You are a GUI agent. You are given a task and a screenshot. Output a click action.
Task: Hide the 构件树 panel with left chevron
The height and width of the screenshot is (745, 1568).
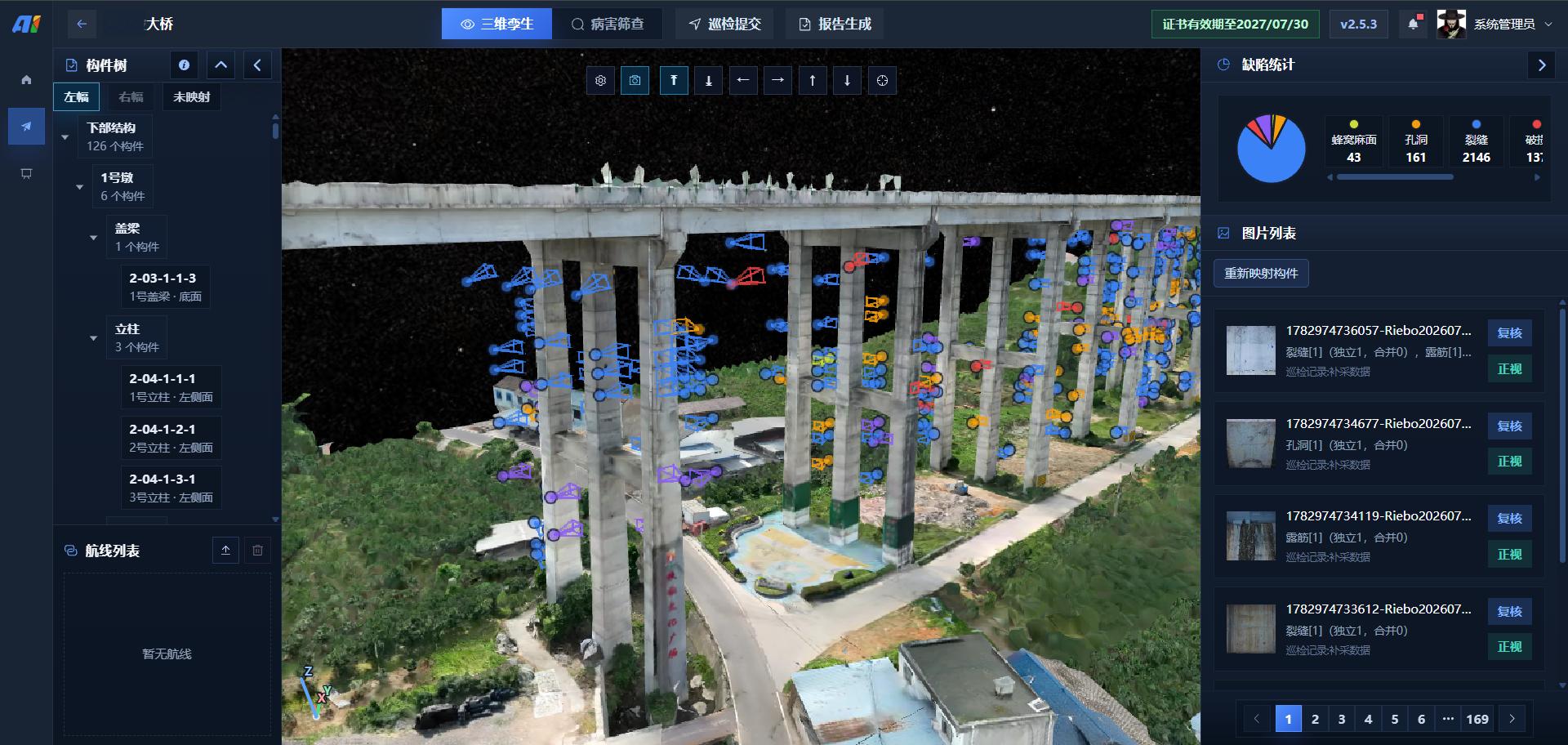(x=257, y=65)
